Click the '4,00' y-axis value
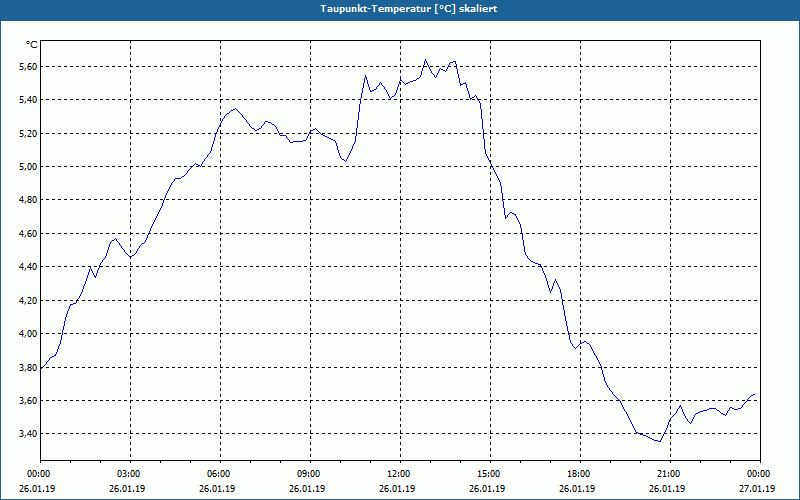This screenshot has height=500, width=800. (28, 334)
